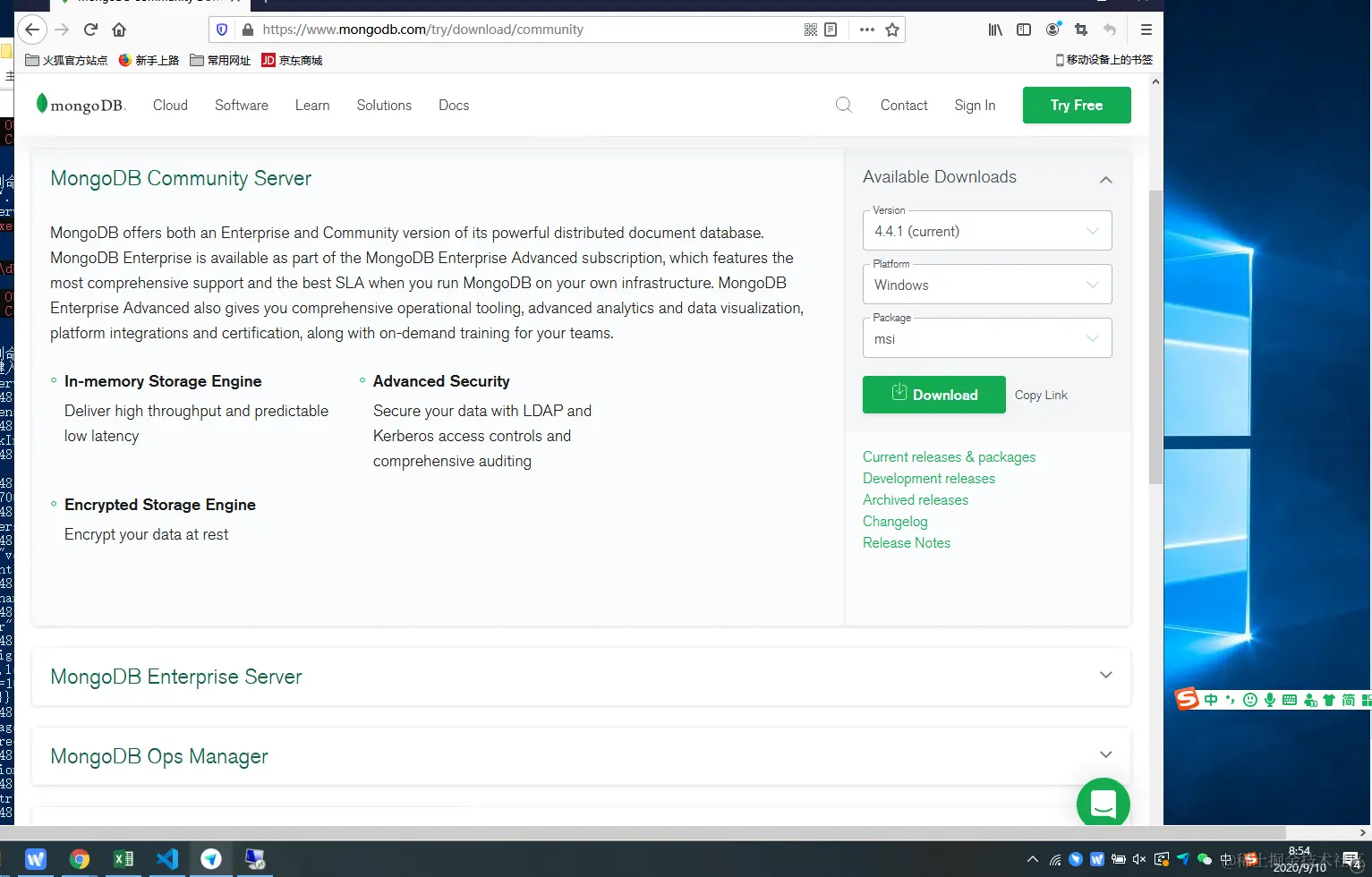Open Development releases link
The height and width of the screenshot is (877, 1372).
929,478
